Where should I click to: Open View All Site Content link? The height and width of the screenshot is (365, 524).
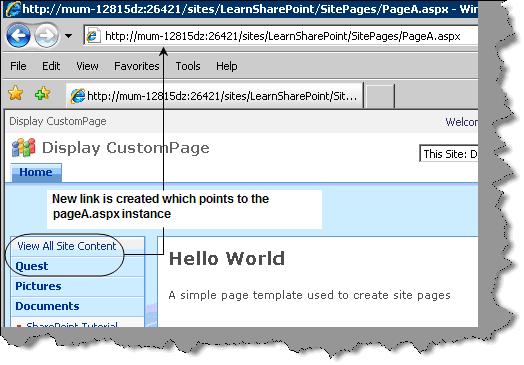[x=67, y=246]
